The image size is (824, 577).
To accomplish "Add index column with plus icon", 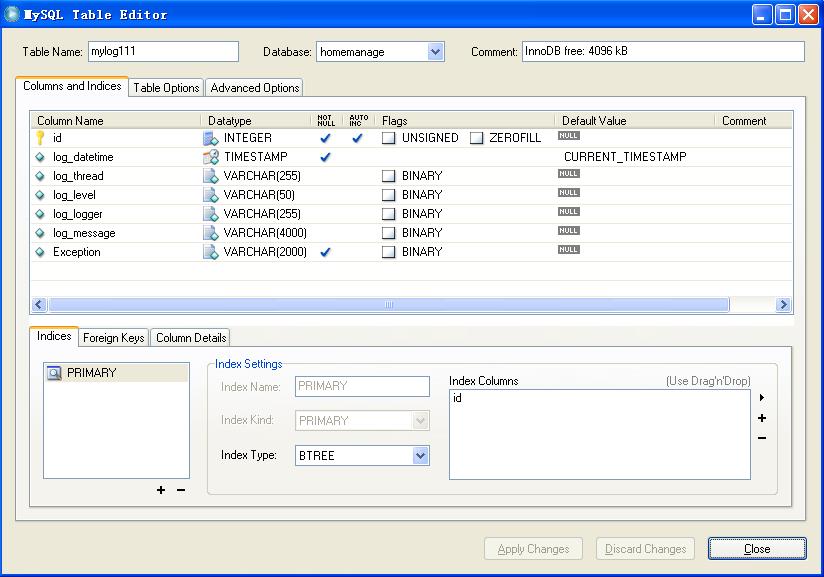I will [x=762, y=418].
